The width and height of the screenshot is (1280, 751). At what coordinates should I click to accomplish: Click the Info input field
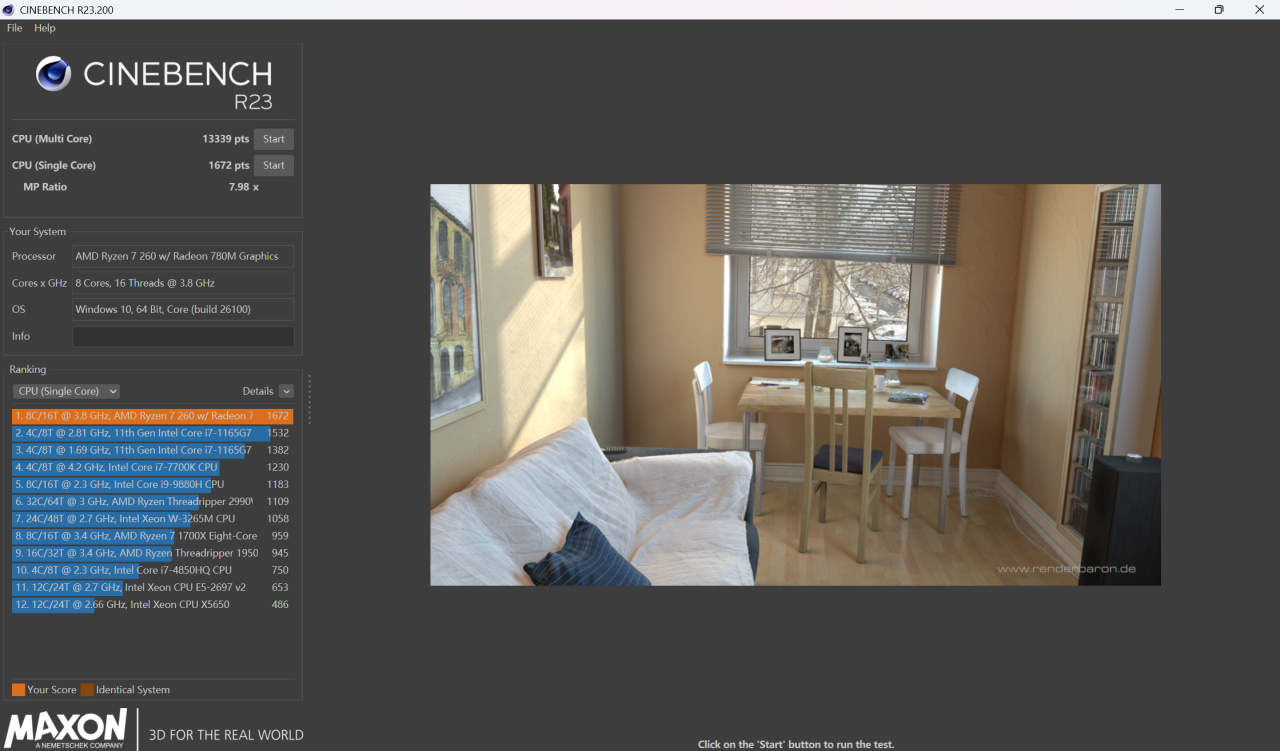(x=183, y=336)
